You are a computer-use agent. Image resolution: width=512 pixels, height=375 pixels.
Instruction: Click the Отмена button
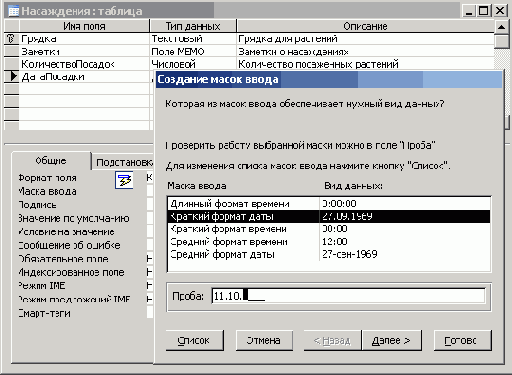[264, 340]
